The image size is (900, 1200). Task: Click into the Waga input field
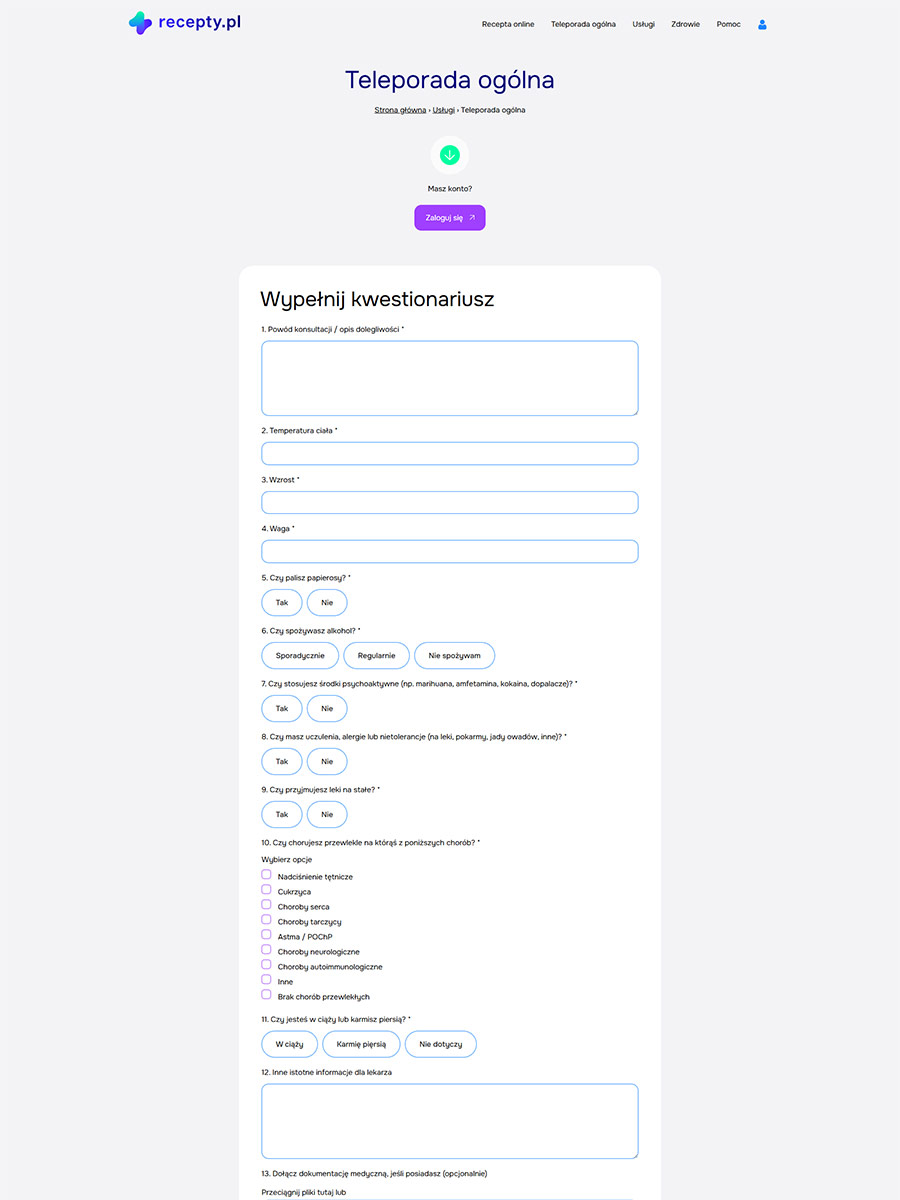[x=450, y=552]
